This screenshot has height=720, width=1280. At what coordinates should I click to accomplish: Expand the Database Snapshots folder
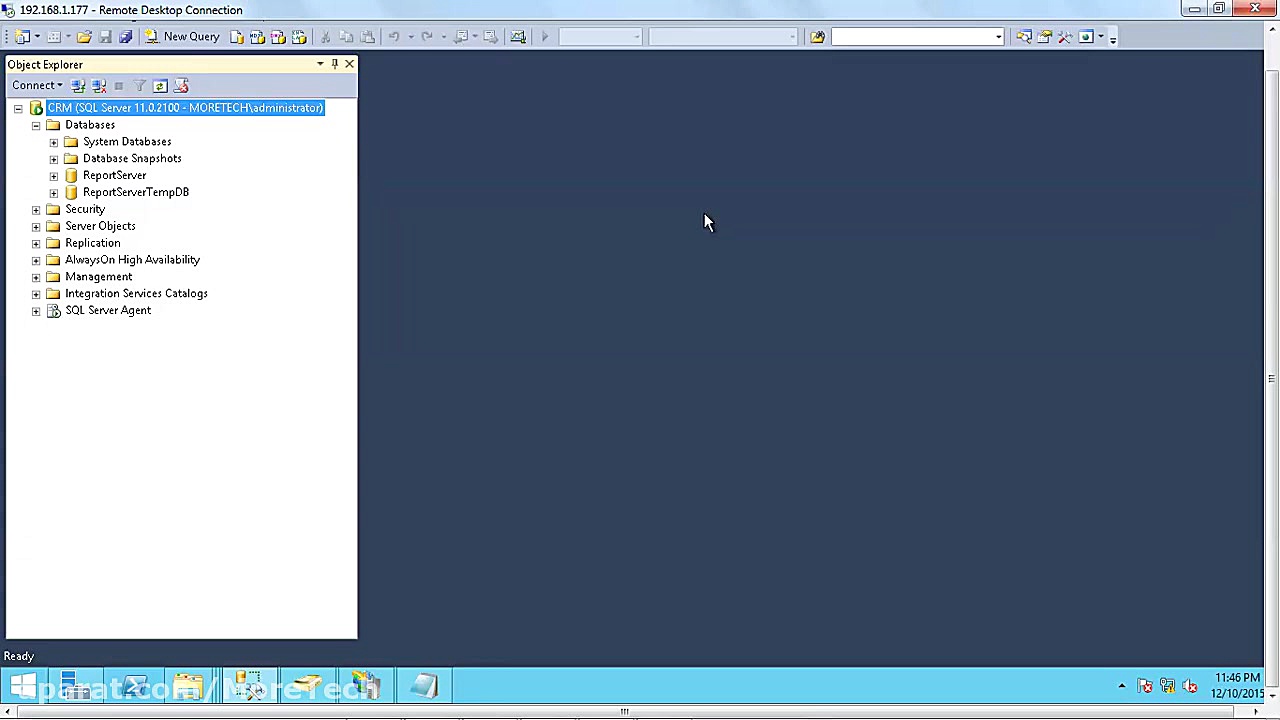coord(54,159)
